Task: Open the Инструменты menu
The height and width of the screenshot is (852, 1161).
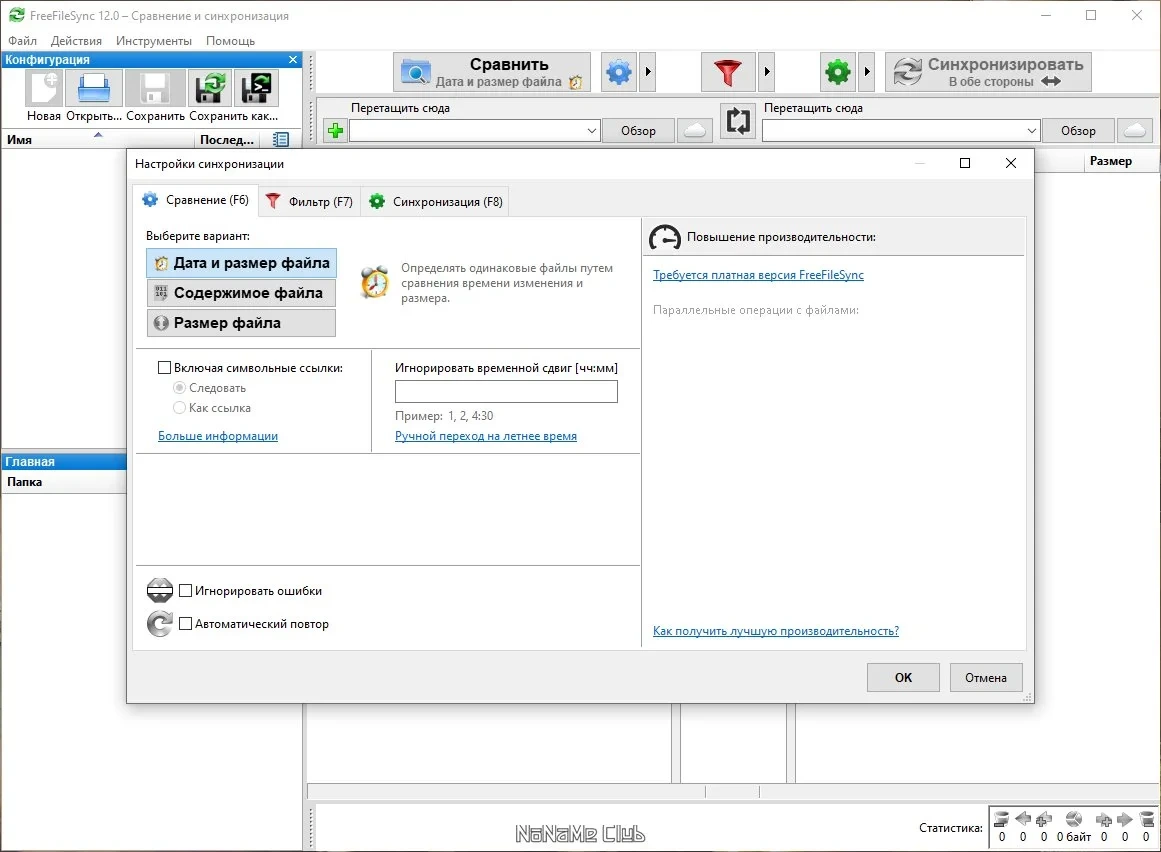Action: [153, 41]
